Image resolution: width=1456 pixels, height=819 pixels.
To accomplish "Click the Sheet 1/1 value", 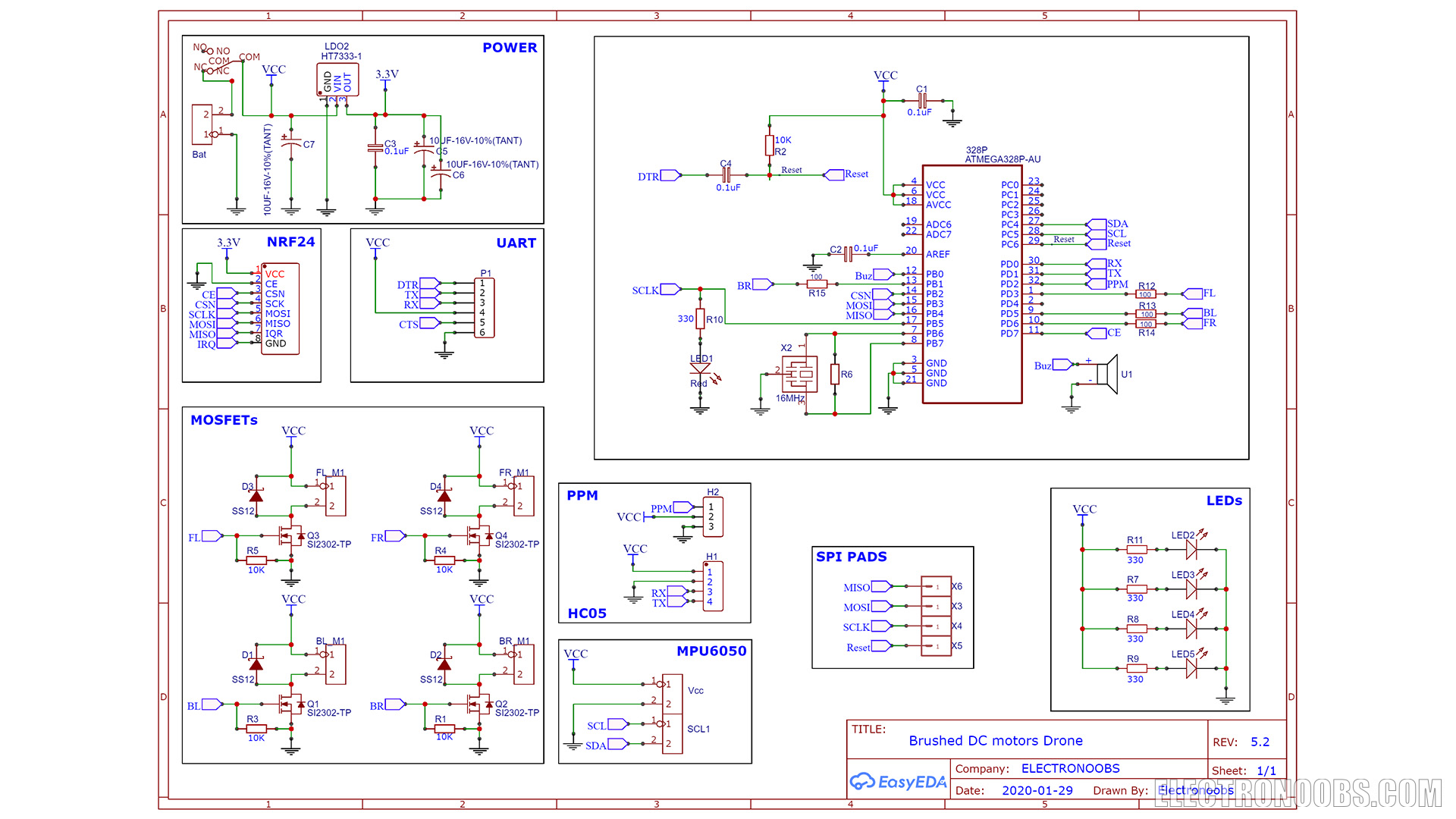I will coord(1266,770).
